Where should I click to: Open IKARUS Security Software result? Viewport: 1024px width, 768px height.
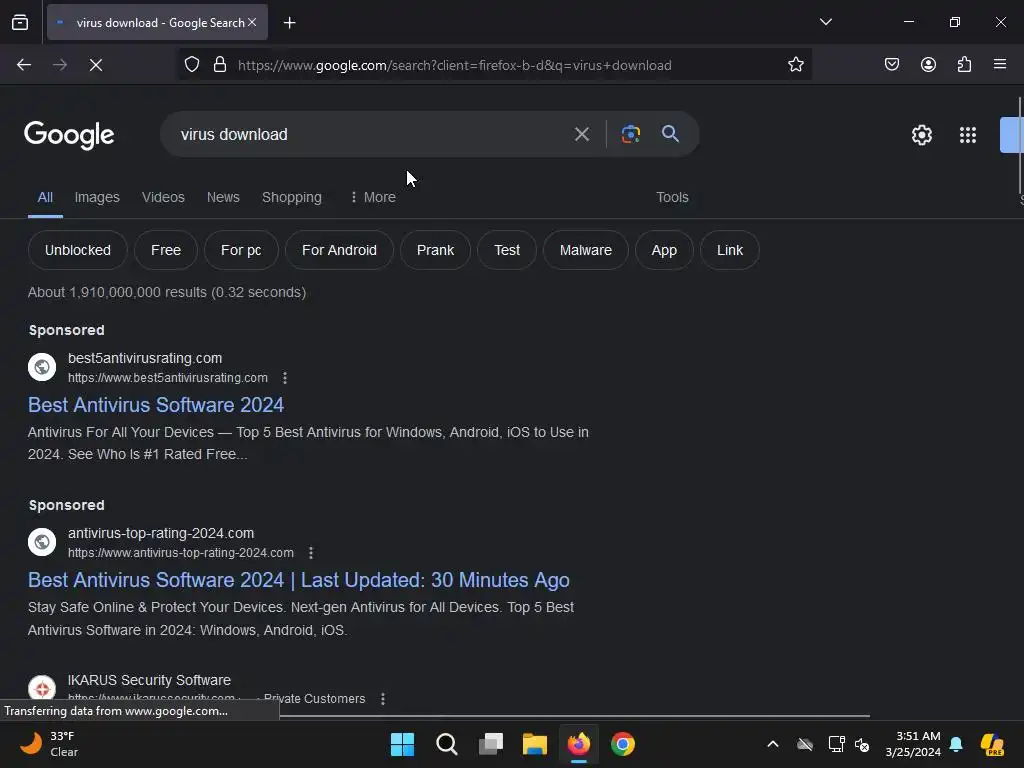point(149,680)
